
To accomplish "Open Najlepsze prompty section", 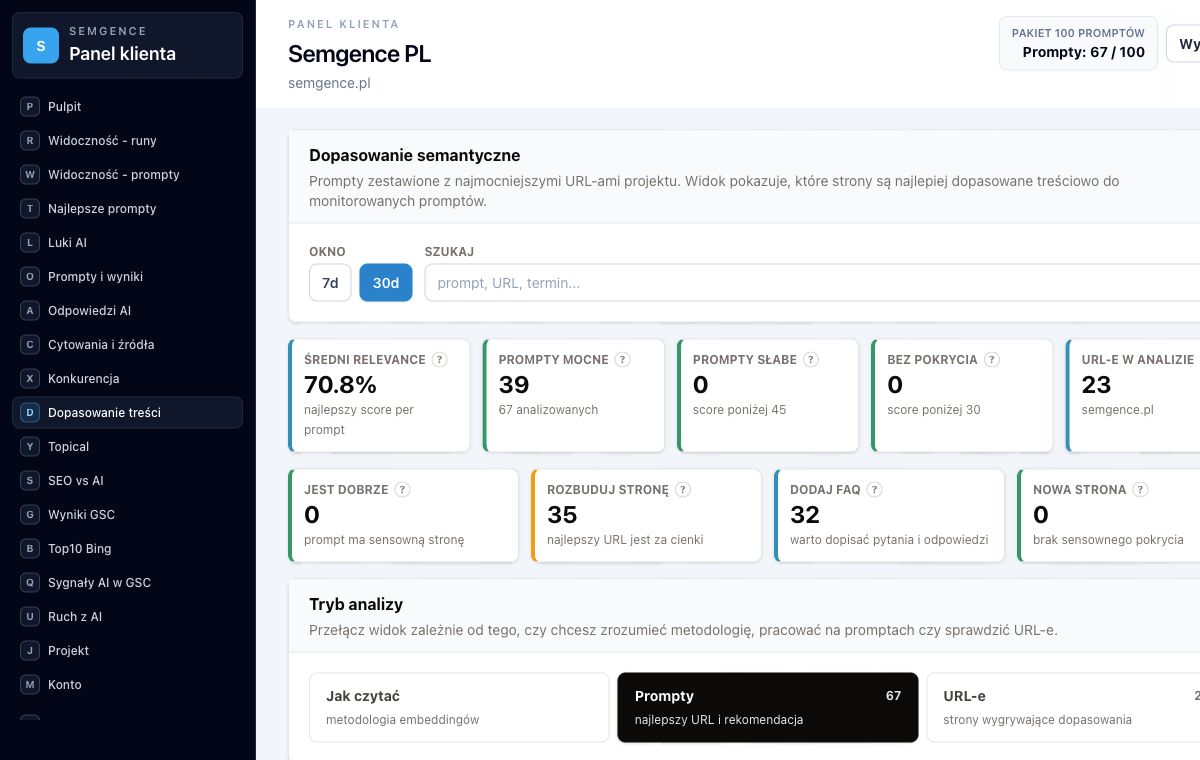I will 127,208.
